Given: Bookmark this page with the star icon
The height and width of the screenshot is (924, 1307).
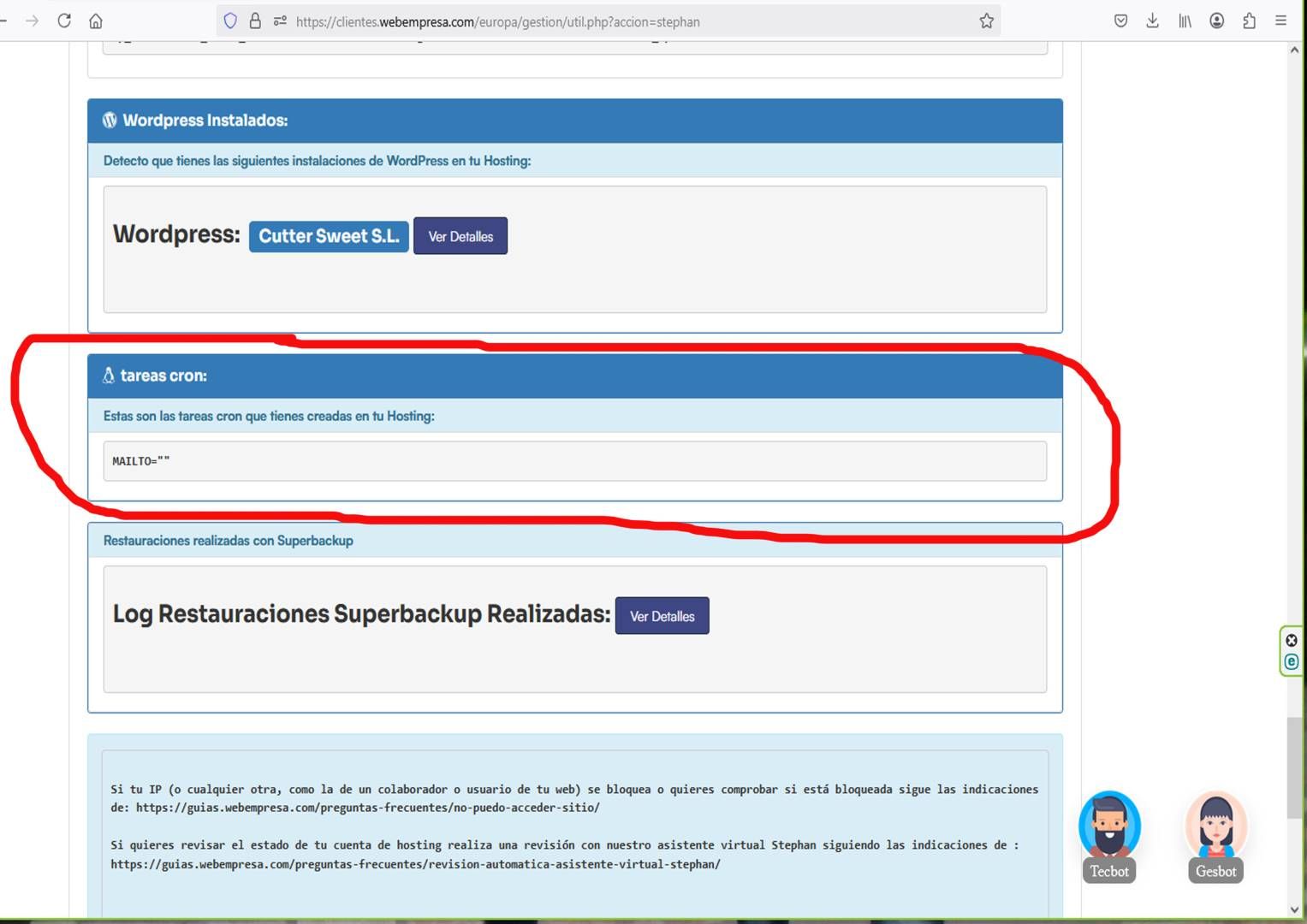Looking at the screenshot, I should [987, 21].
